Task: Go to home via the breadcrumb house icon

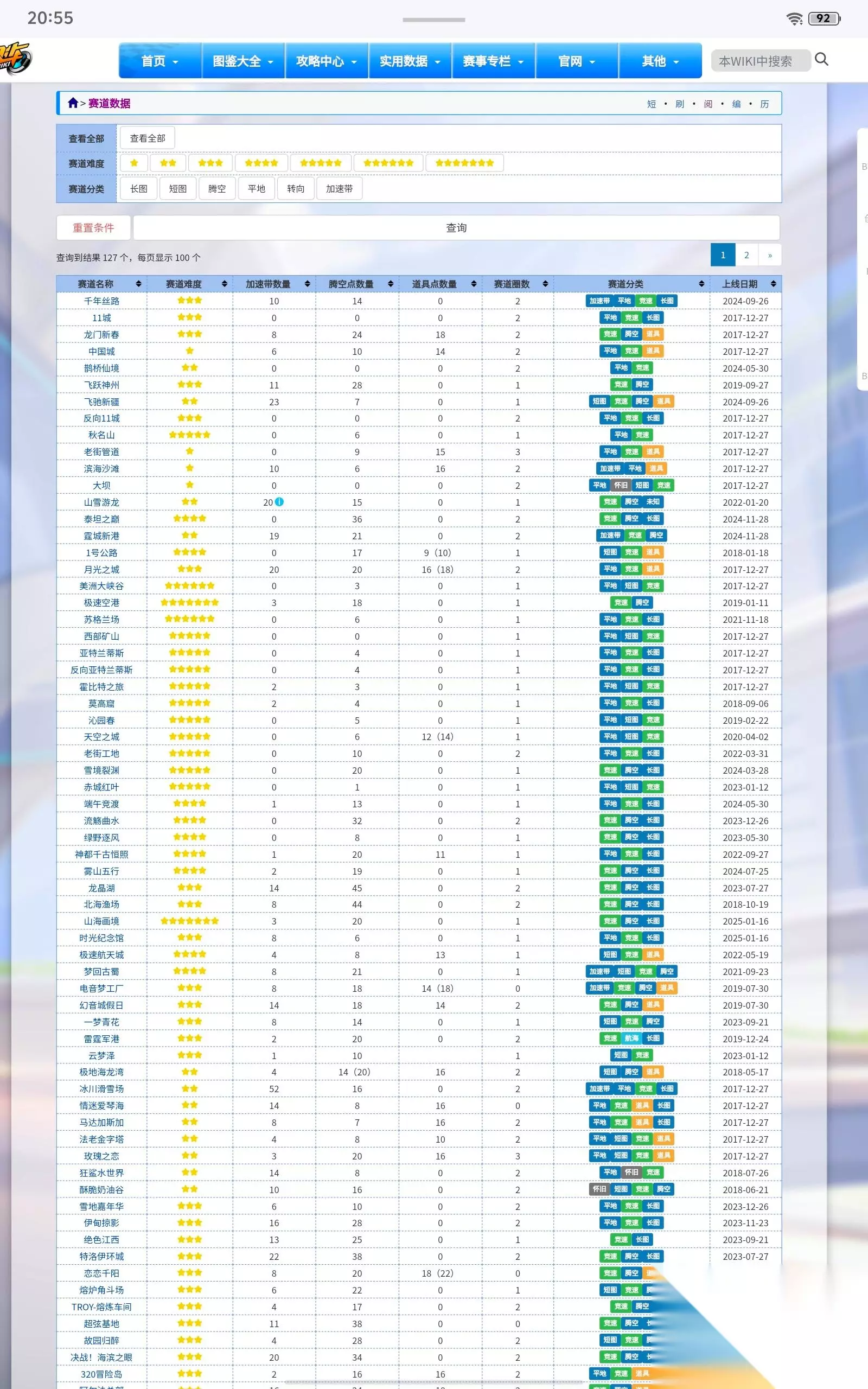Action: pos(72,103)
